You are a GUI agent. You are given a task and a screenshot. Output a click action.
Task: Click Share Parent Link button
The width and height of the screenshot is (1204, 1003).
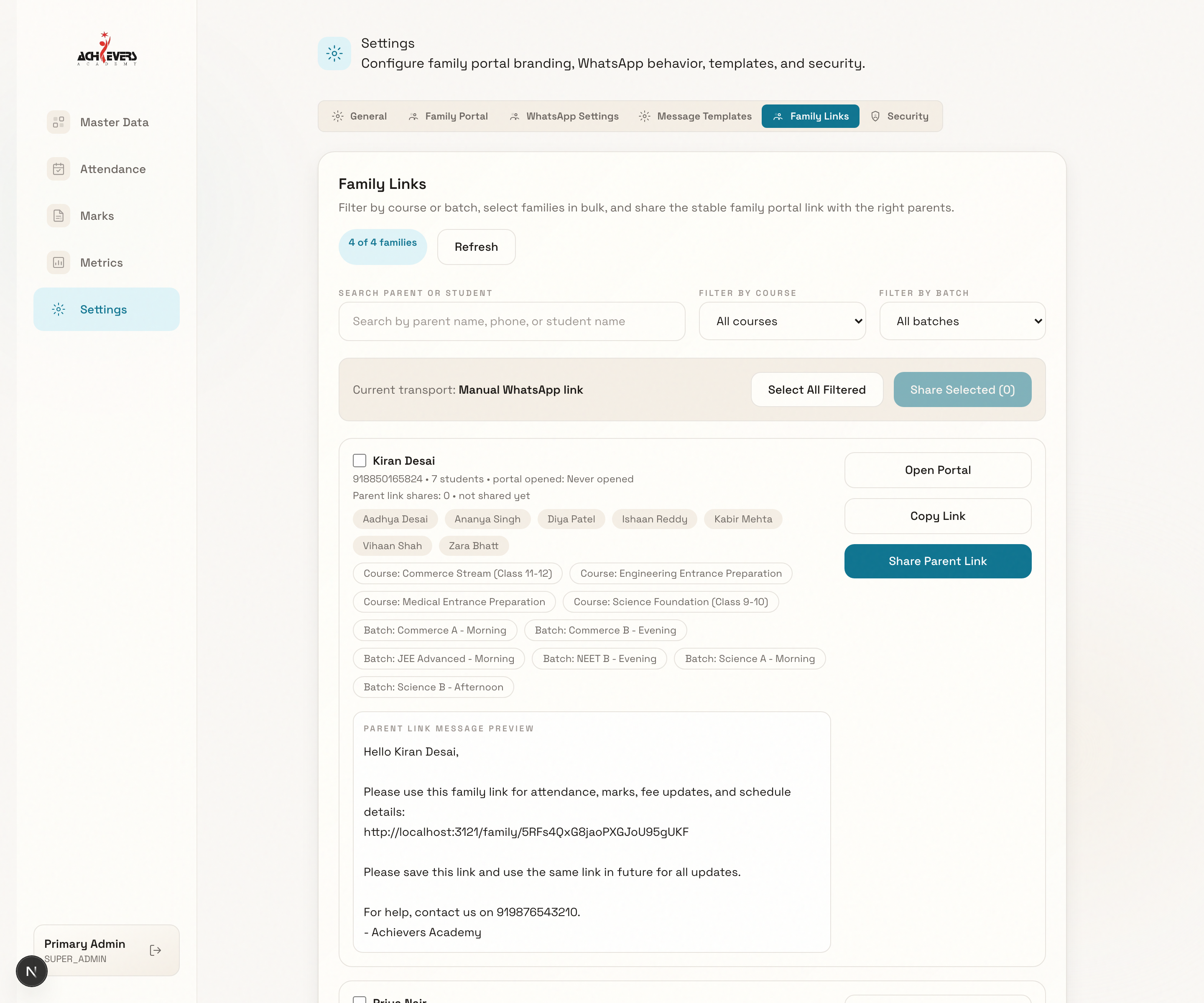coord(937,561)
